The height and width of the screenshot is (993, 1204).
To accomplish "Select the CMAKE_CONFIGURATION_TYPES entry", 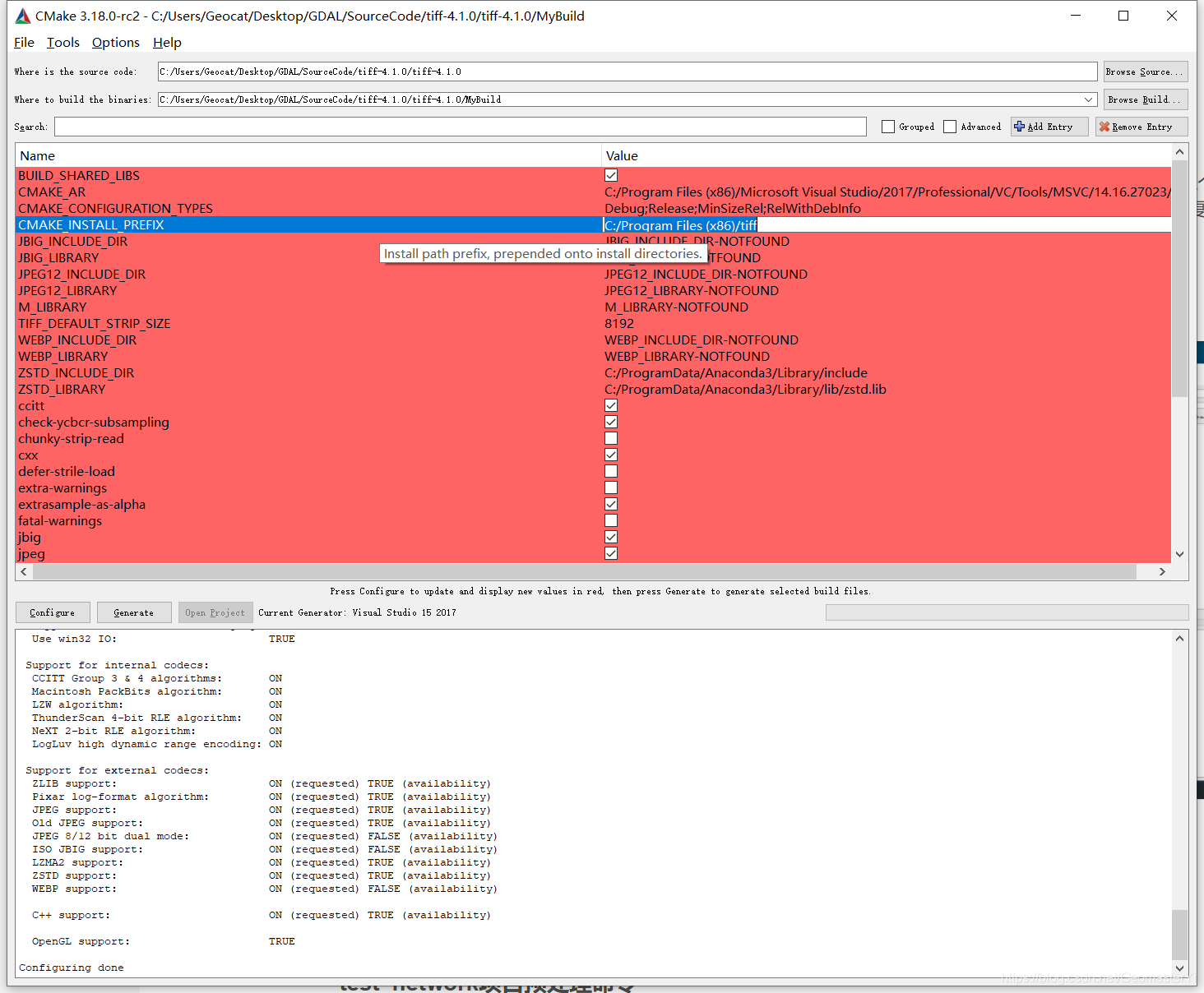I will point(115,209).
